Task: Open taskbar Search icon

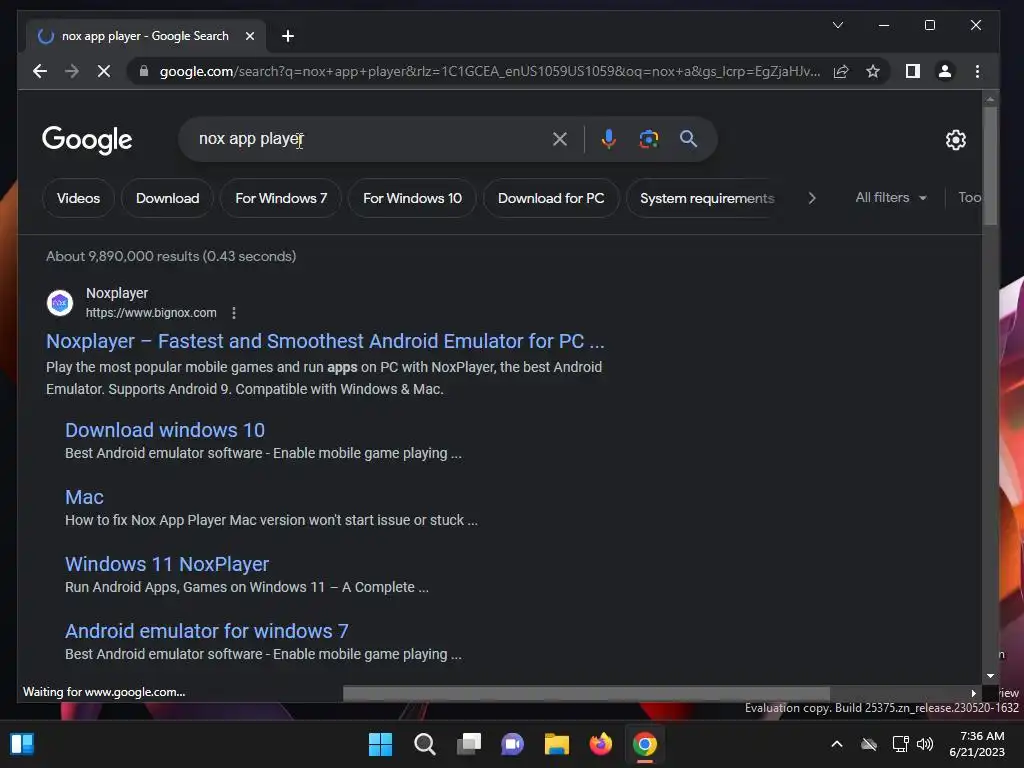Action: 424,744
